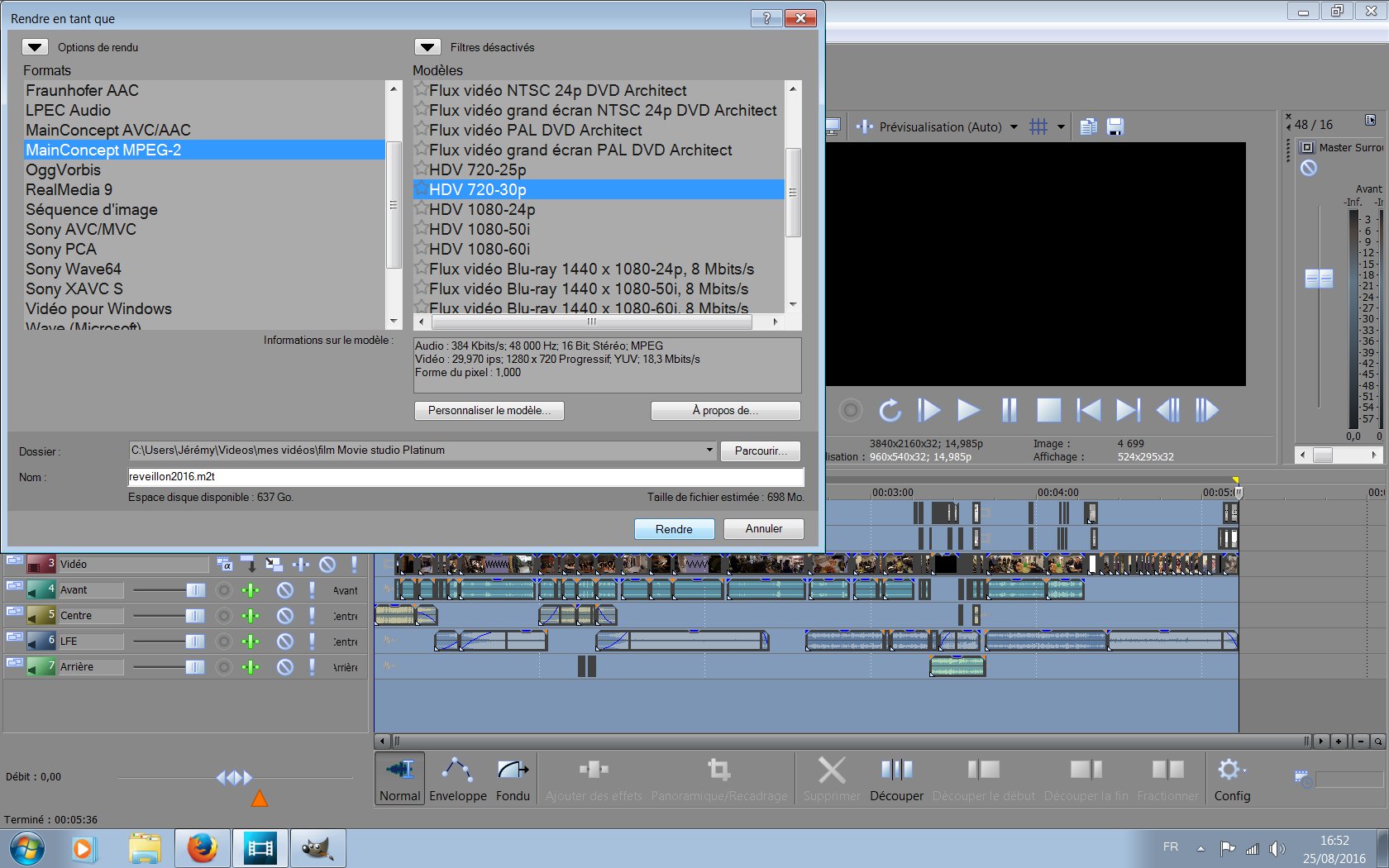The image size is (1389, 868).
Task: Open the grid overlays dropdown arrow
Action: pos(1061,127)
